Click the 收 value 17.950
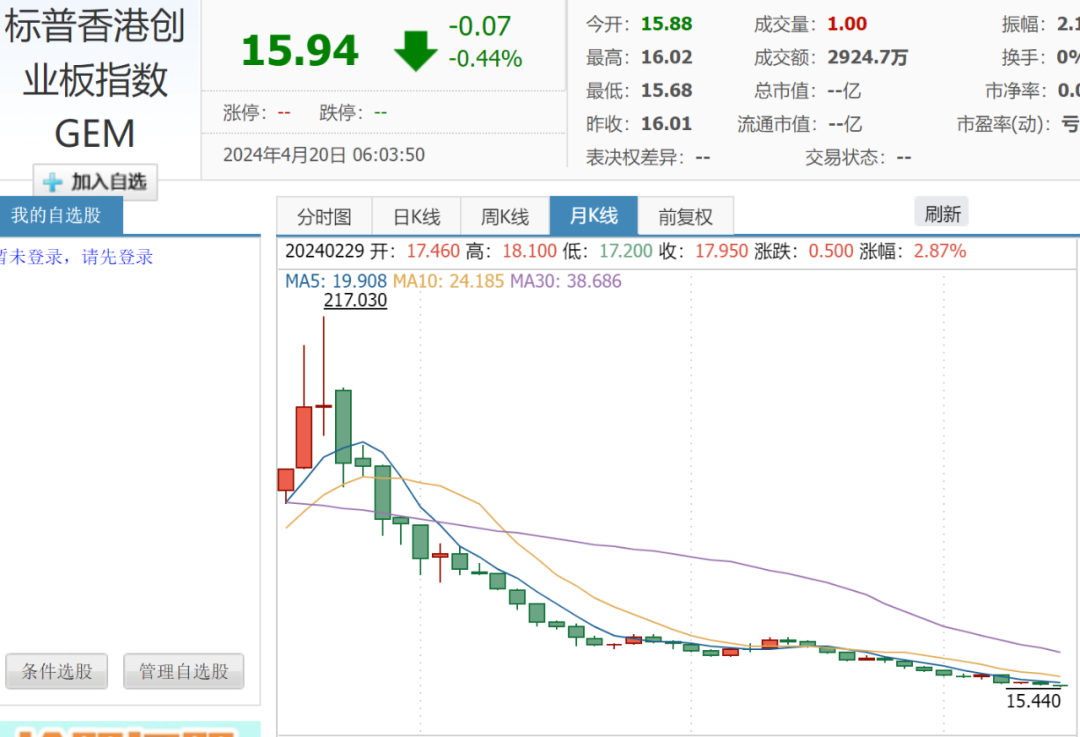Image resolution: width=1080 pixels, height=737 pixels. coord(721,251)
